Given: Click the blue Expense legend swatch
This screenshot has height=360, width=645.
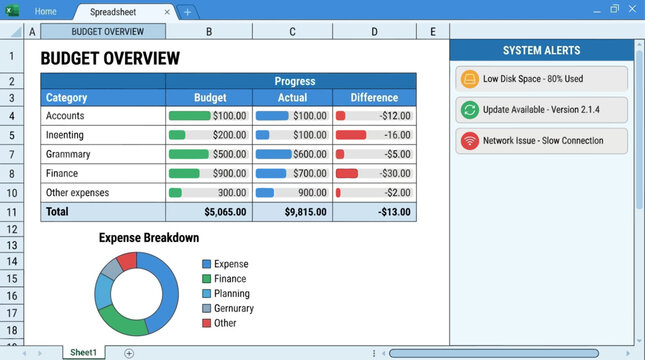Looking at the screenshot, I should 206,264.
